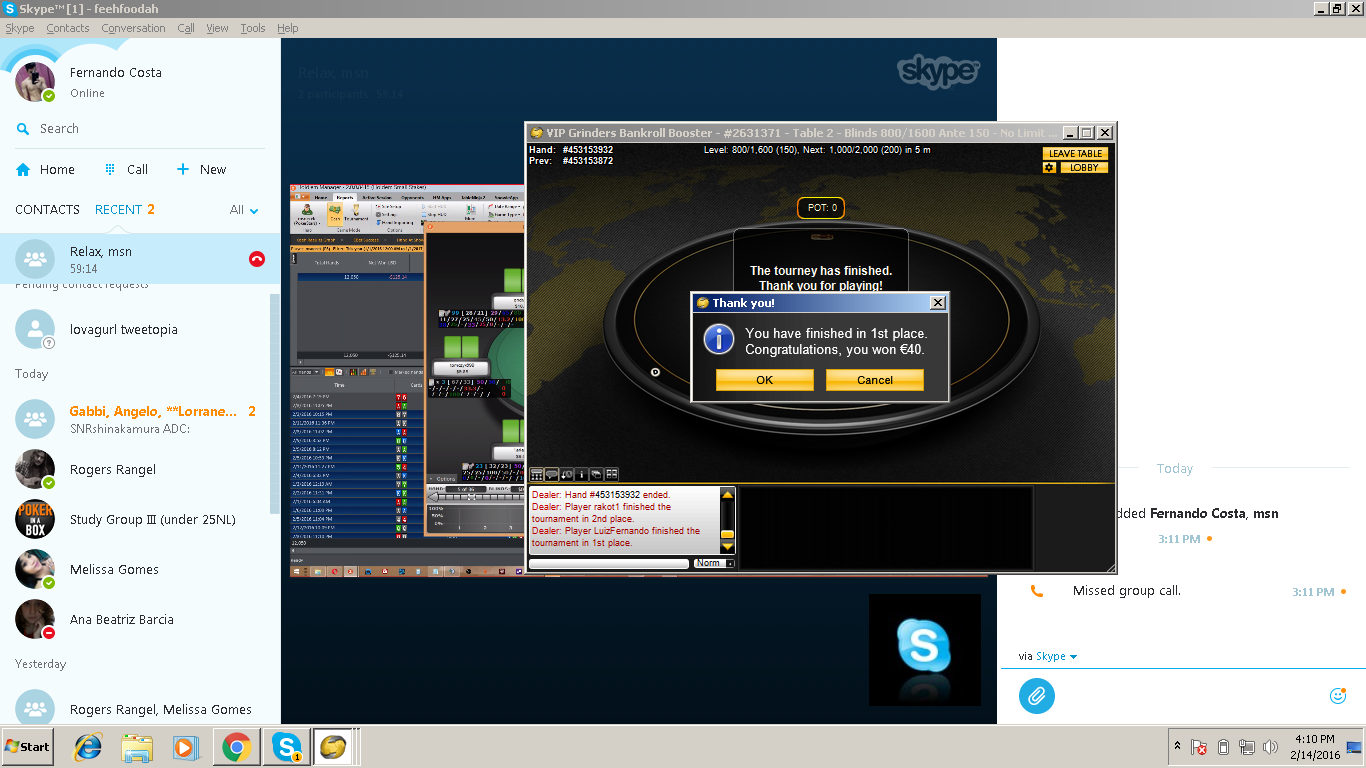Click OK in the Thank you dialog
This screenshot has width=1366, height=768.
[x=765, y=380]
